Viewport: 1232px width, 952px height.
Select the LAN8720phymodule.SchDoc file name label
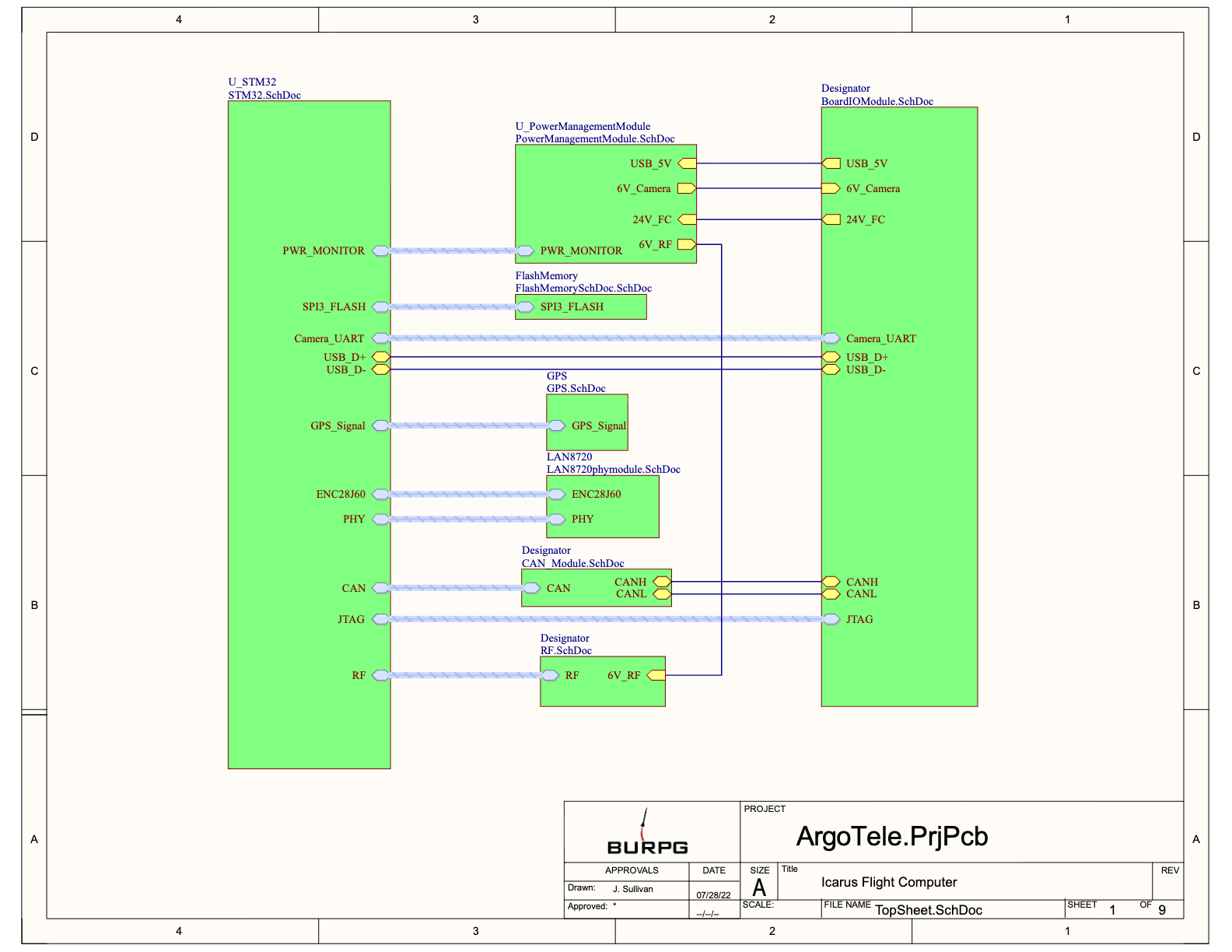[x=613, y=469]
